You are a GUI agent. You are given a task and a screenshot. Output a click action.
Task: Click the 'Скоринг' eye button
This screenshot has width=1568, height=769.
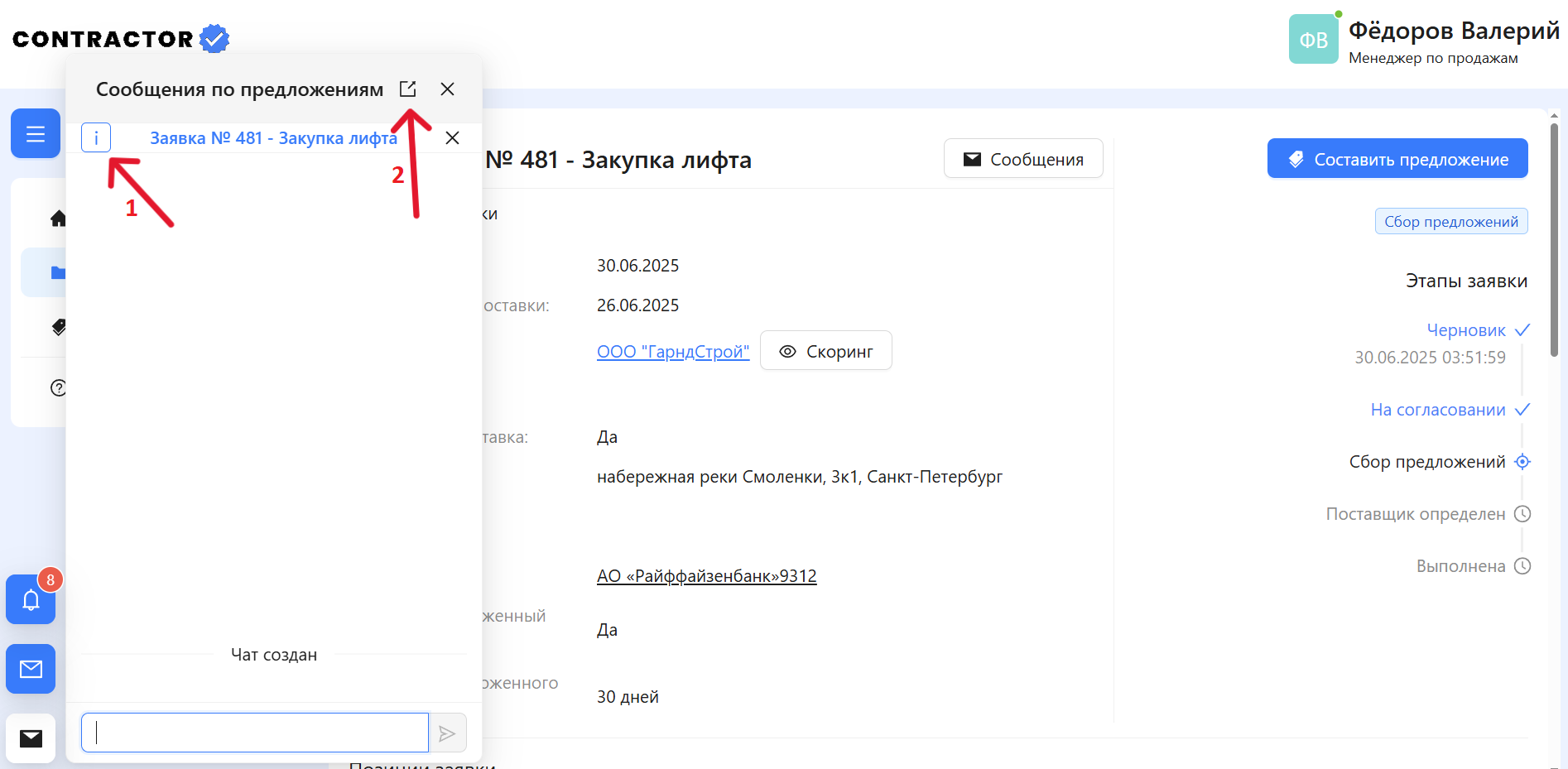pyautogui.click(x=826, y=351)
